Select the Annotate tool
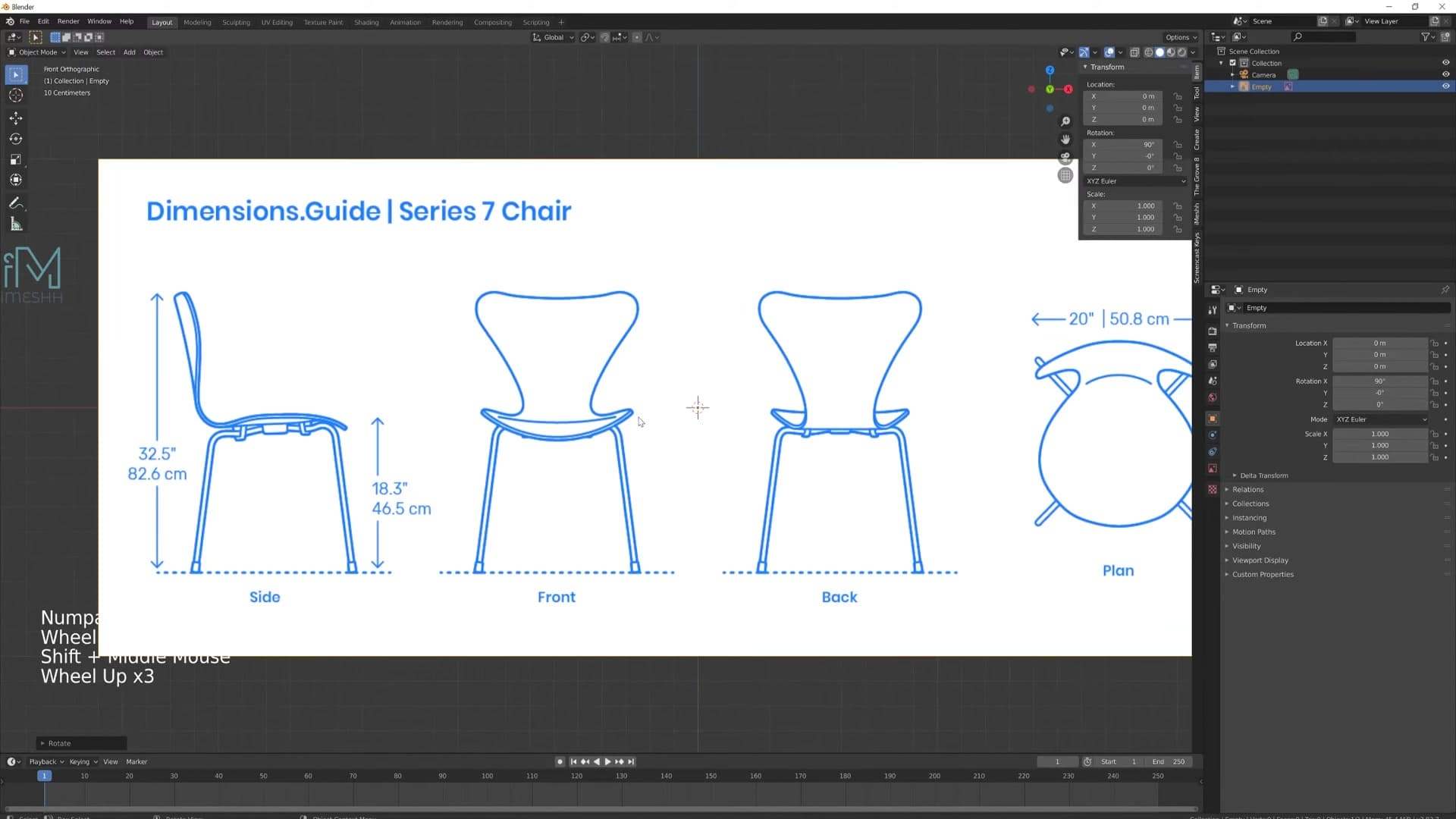This screenshot has height=819, width=1456. (16, 203)
